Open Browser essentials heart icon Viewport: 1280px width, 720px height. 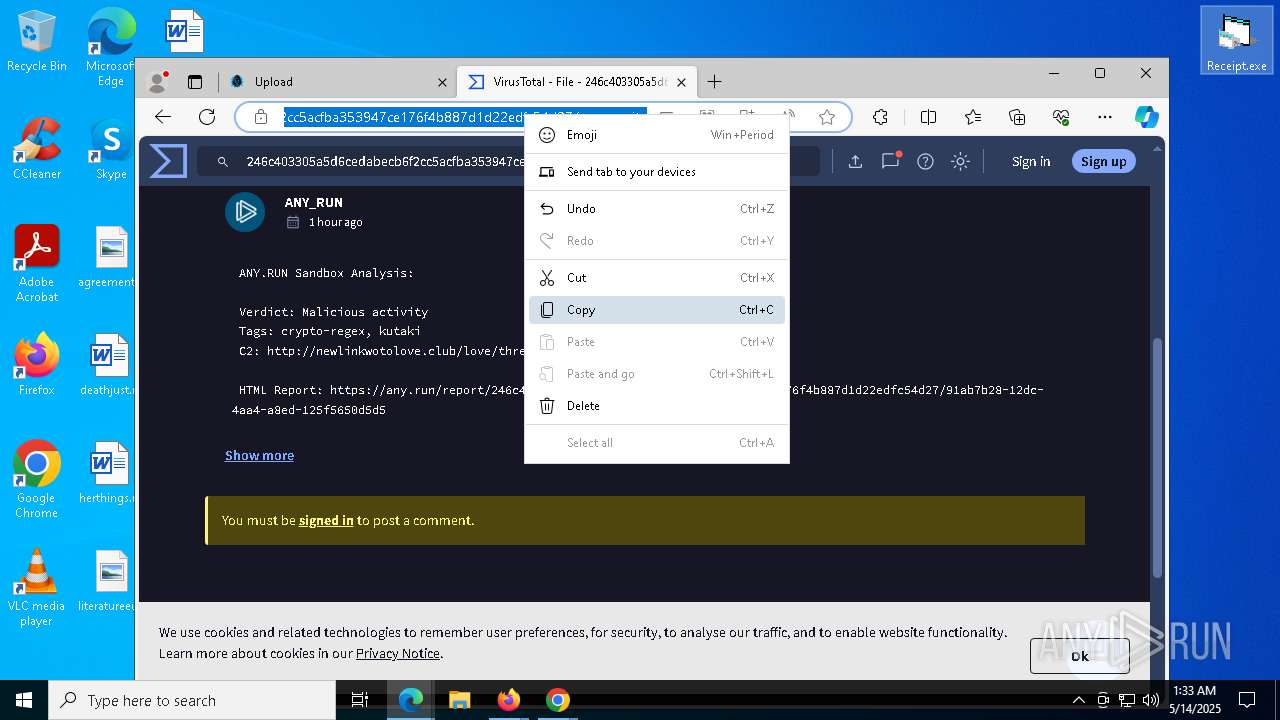(1061, 117)
